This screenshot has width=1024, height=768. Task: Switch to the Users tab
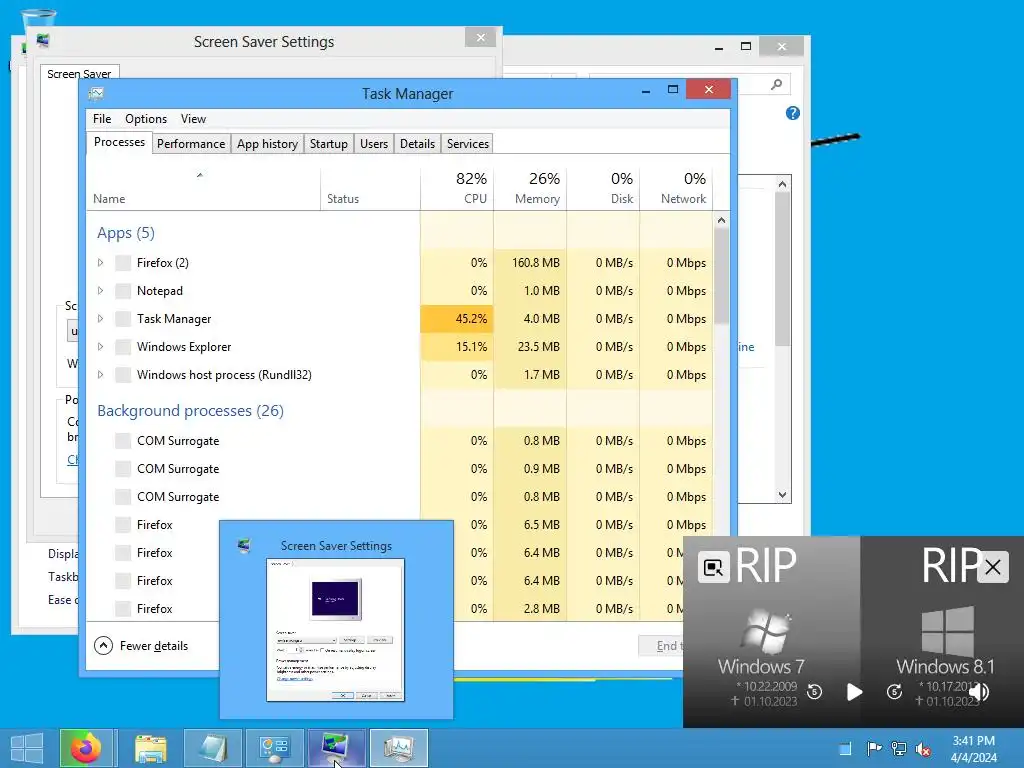[374, 144]
